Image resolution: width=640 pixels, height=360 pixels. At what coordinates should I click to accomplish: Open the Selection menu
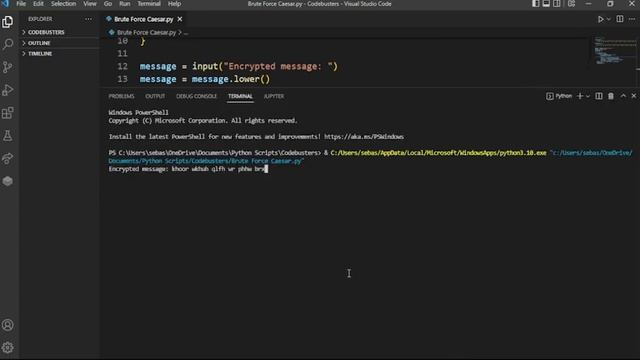pos(63,4)
